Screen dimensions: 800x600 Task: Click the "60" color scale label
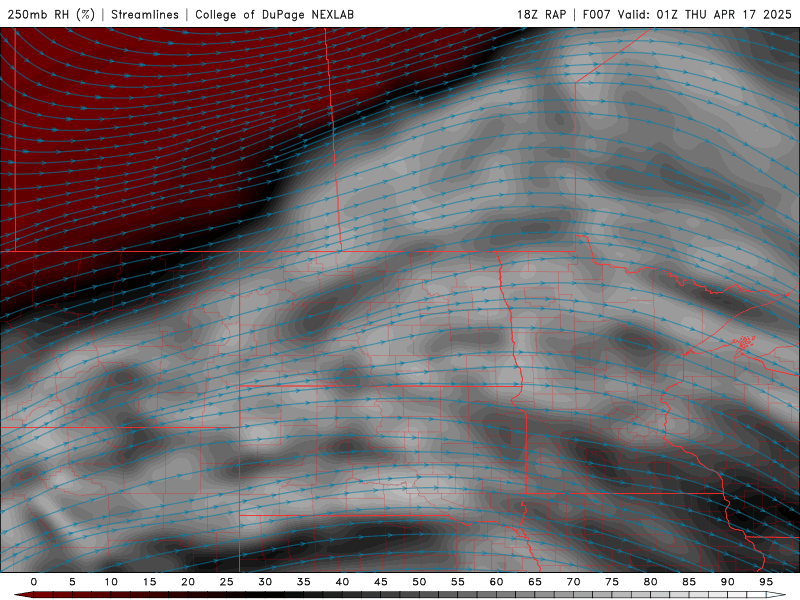496,582
